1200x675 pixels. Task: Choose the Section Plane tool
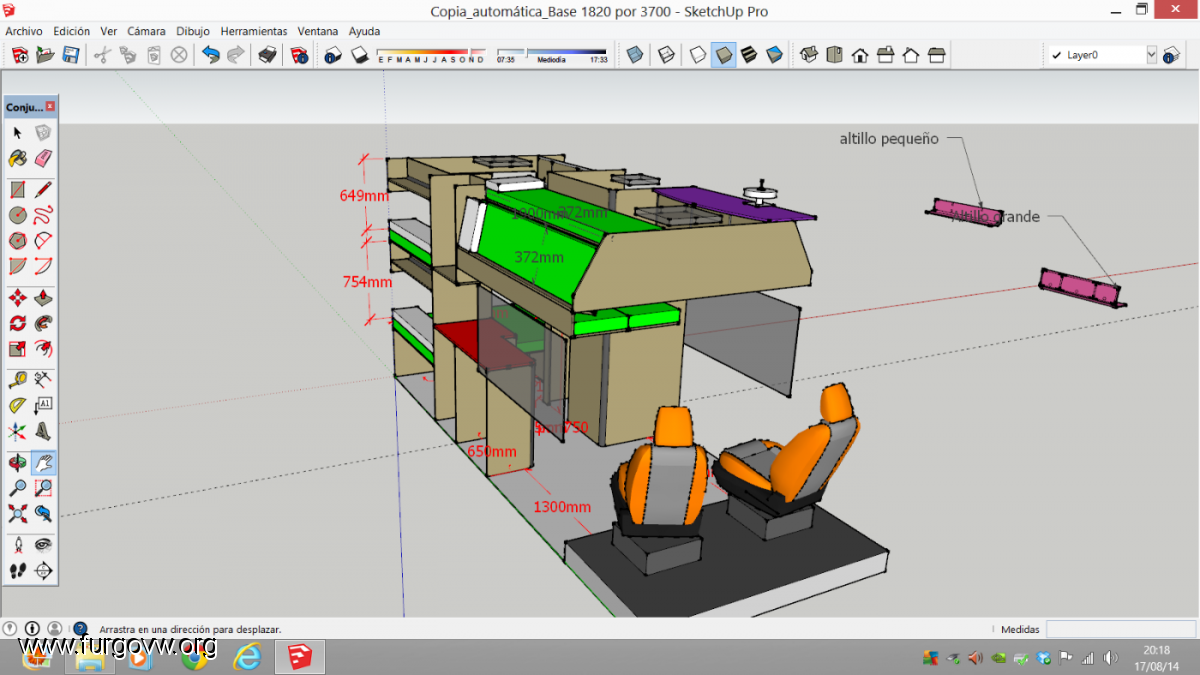coord(43,571)
